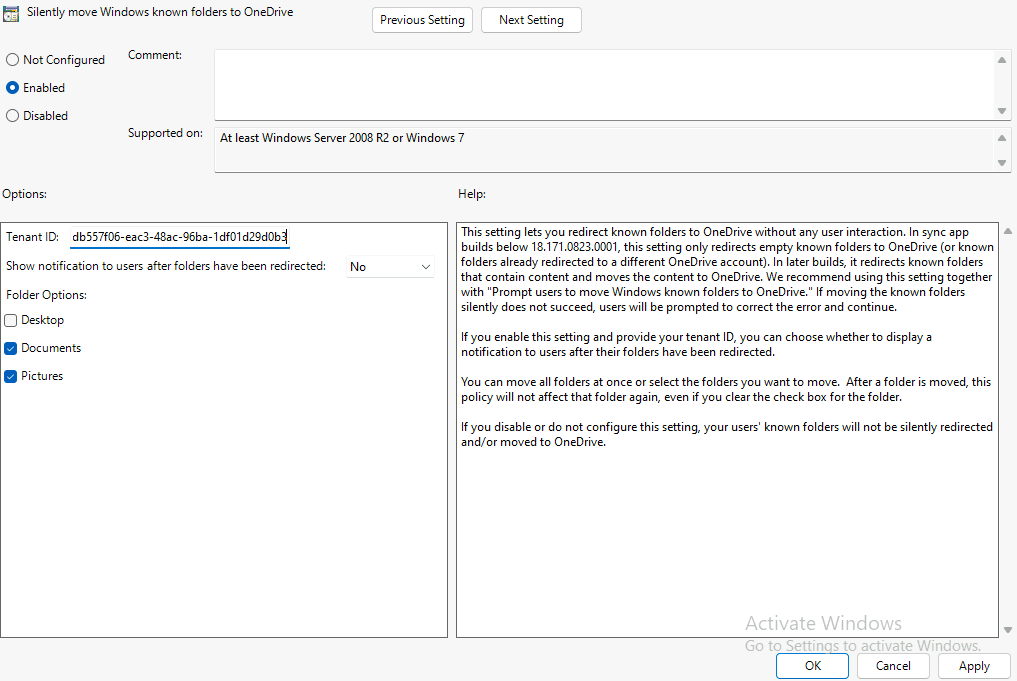Viewport: 1017px width, 681px height.
Task: Click the Supported on scroll down arrow
Action: coord(1002,163)
